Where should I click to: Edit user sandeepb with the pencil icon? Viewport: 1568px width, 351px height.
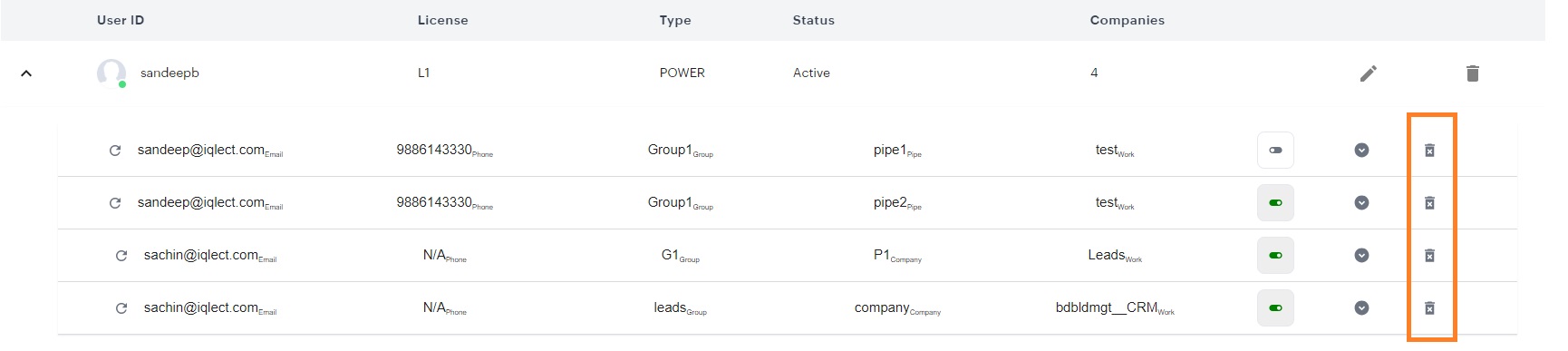tap(1368, 73)
